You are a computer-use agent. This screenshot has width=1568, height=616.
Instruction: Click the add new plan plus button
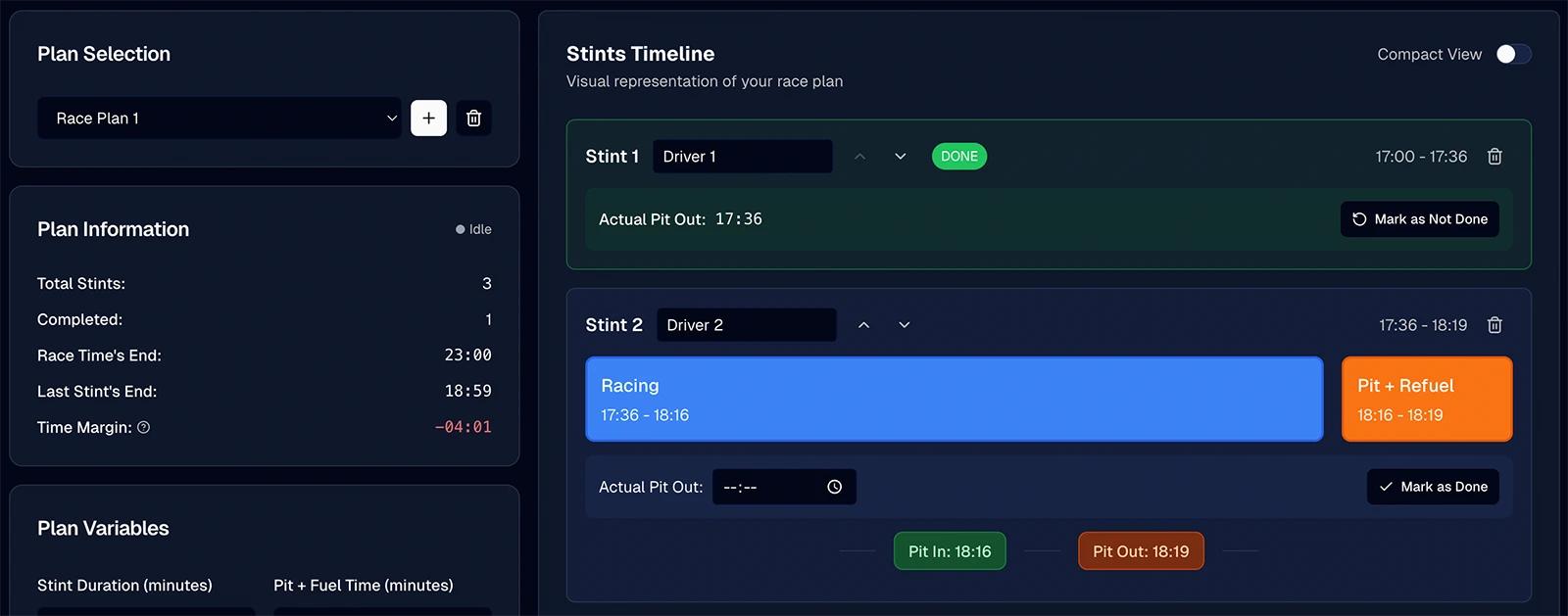click(x=428, y=118)
